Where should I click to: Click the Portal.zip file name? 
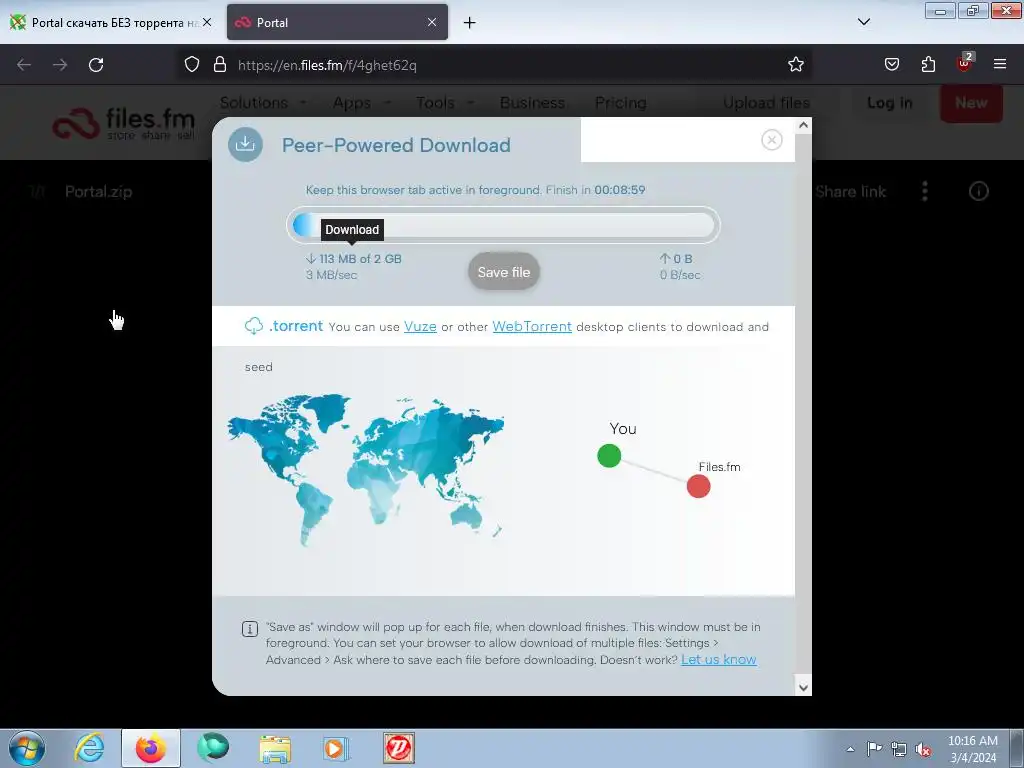pyautogui.click(x=99, y=191)
